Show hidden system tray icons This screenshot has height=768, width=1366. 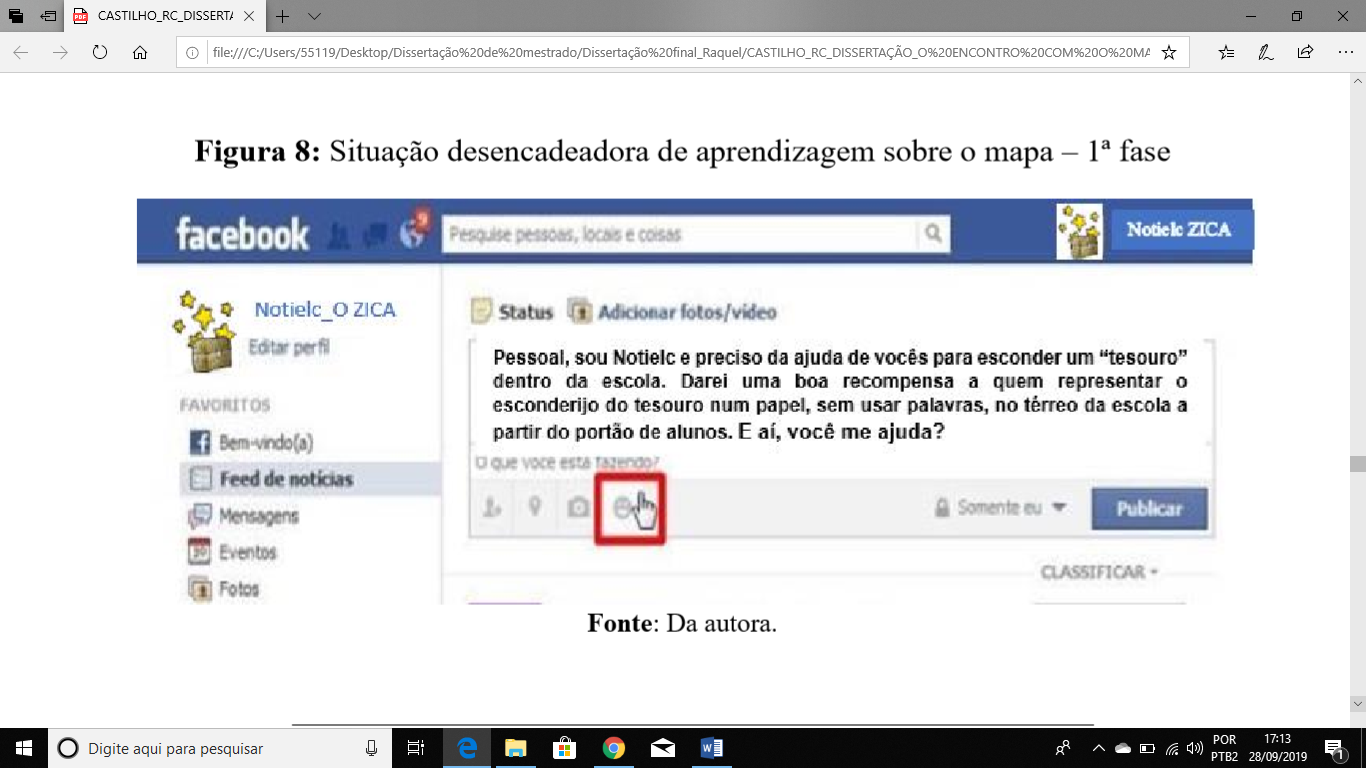click(x=1098, y=748)
